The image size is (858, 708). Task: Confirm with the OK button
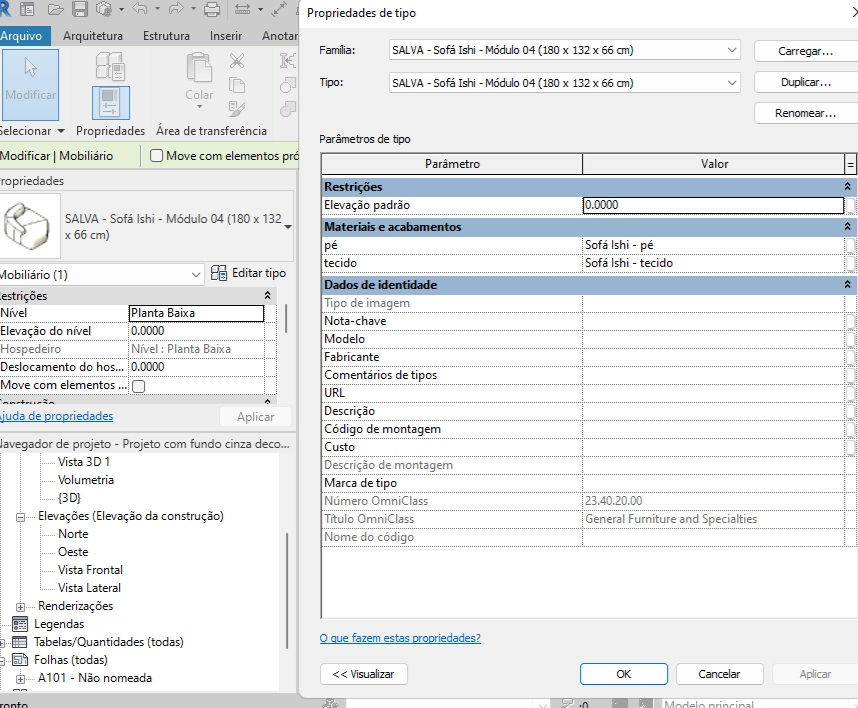pos(624,674)
